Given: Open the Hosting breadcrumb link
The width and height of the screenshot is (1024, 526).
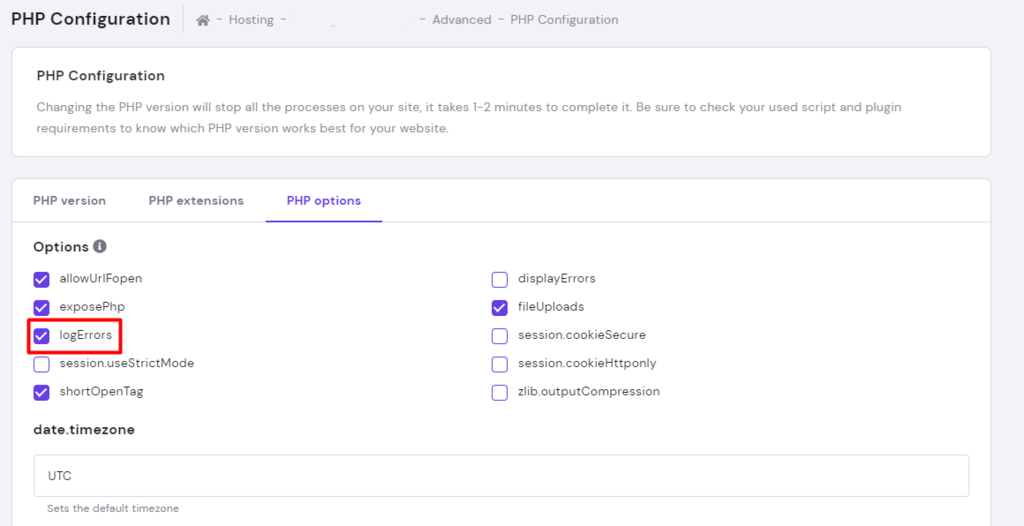Looking at the screenshot, I should (250, 20).
